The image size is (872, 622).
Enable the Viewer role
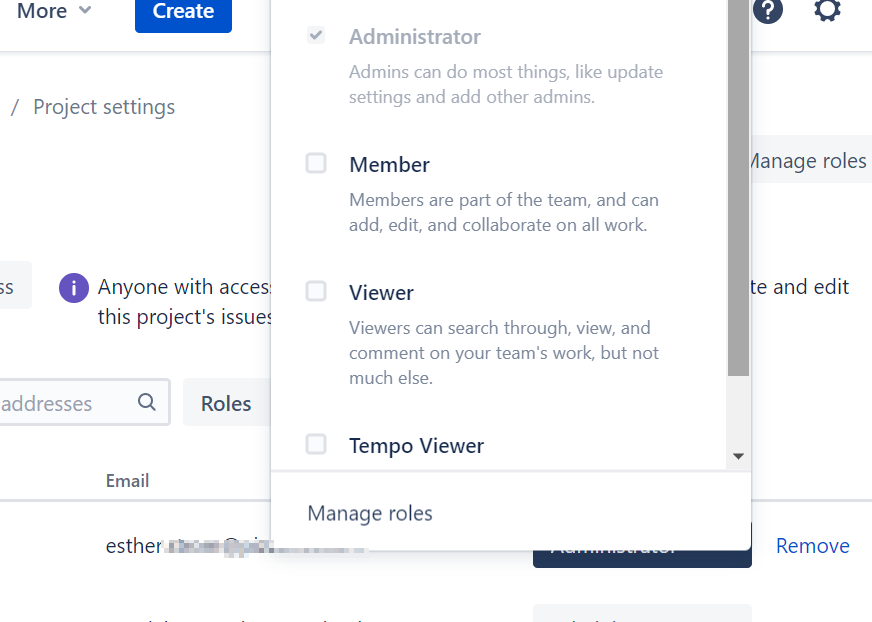click(316, 291)
